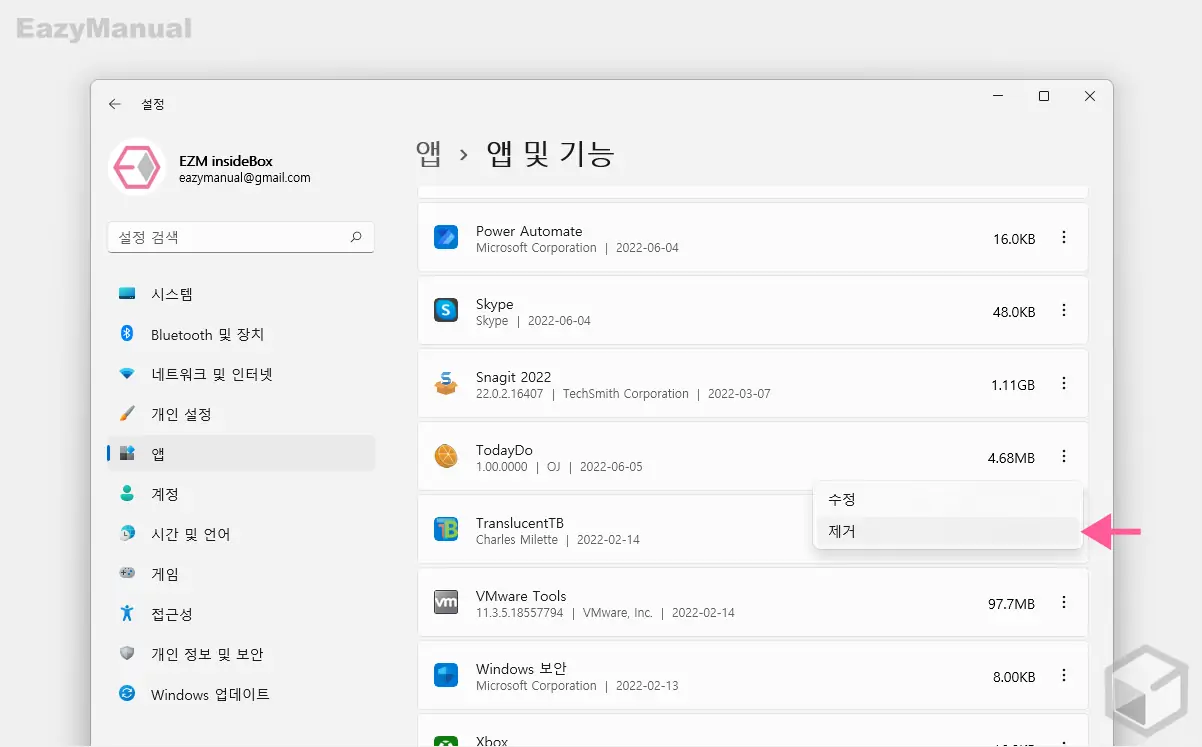Click the Windows 보안 shield icon
Image resolution: width=1202 pixels, height=747 pixels.
(x=446, y=675)
